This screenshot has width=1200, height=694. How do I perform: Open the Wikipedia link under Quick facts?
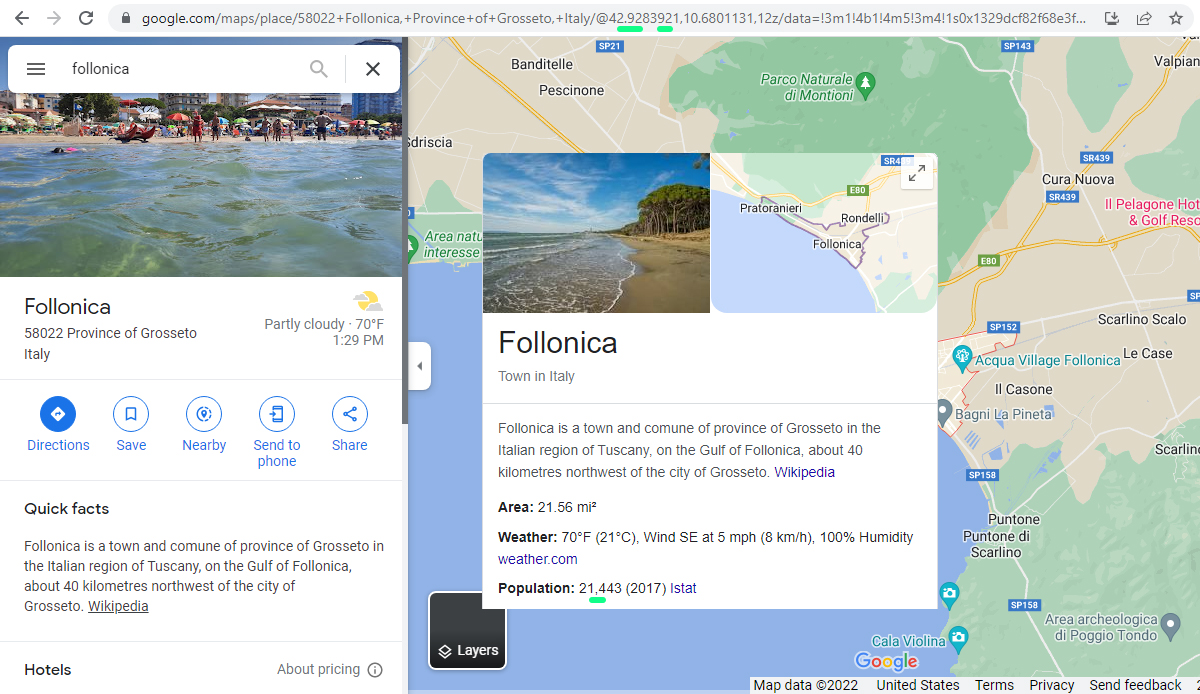pyautogui.click(x=118, y=605)
